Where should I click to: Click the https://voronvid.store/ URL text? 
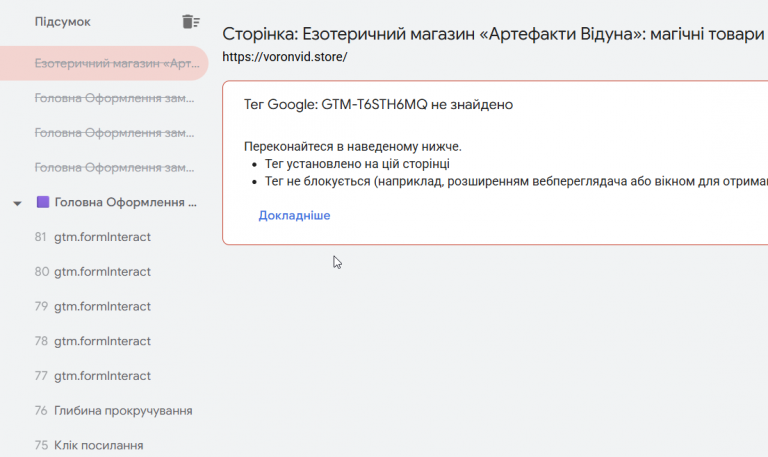point(285,57)
